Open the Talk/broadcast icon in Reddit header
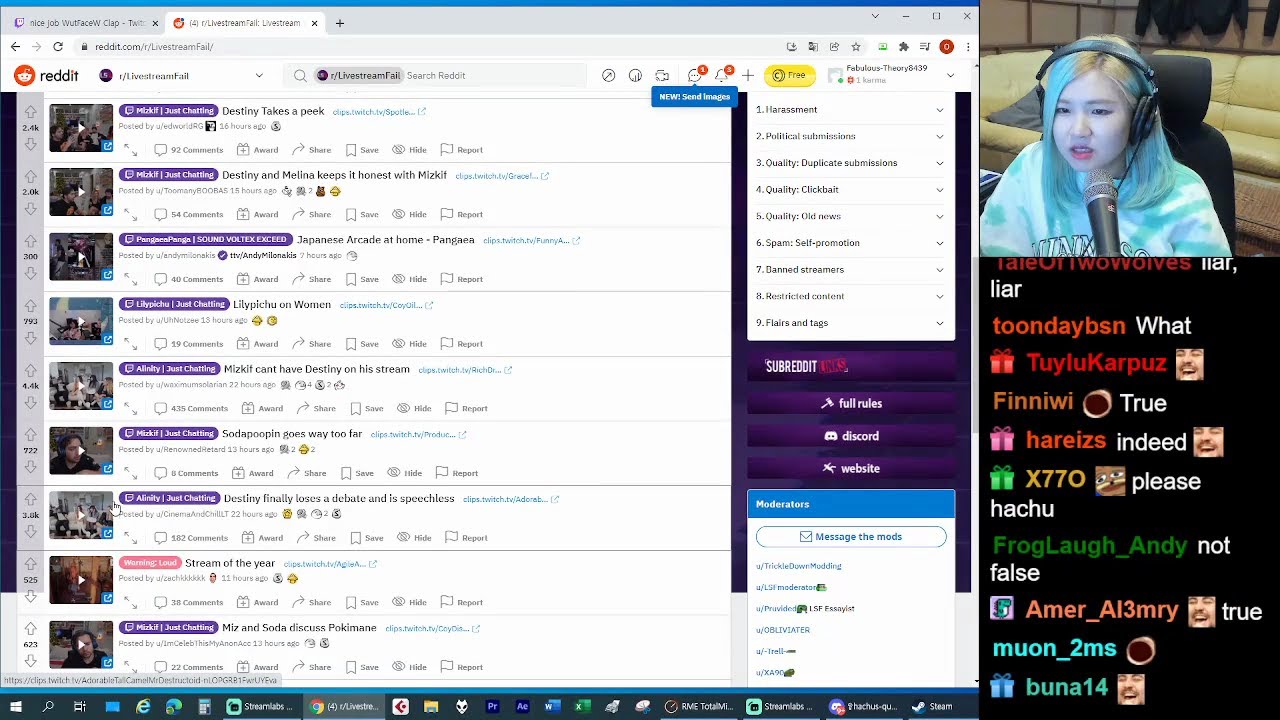 click(x=662, y=76)
